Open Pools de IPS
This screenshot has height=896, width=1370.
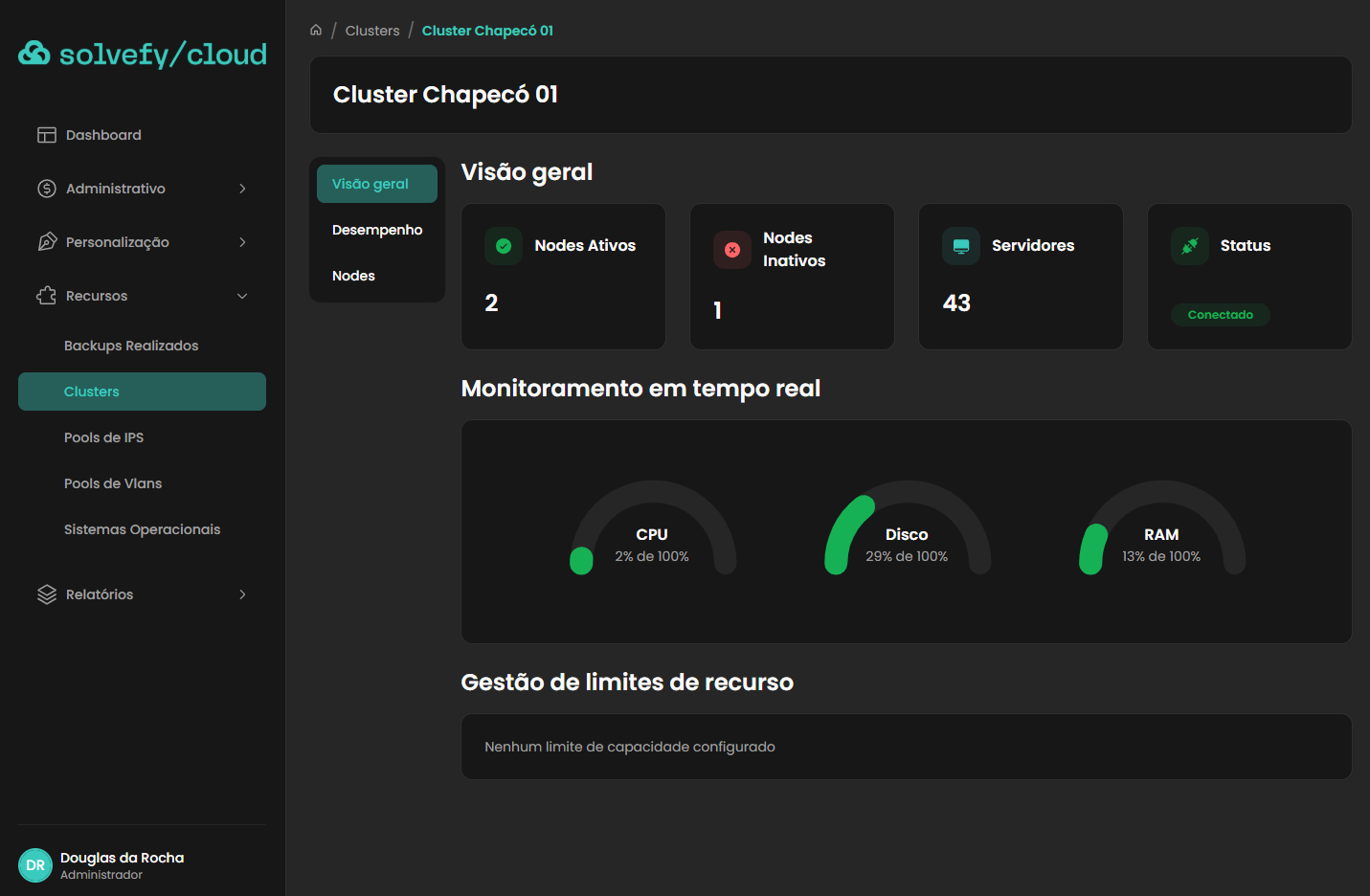click(x=142, y=437)
